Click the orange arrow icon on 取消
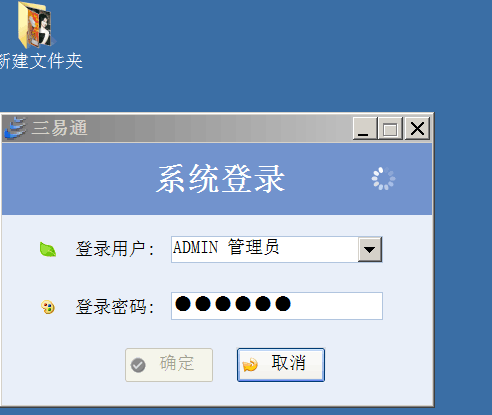 point(250,365)
